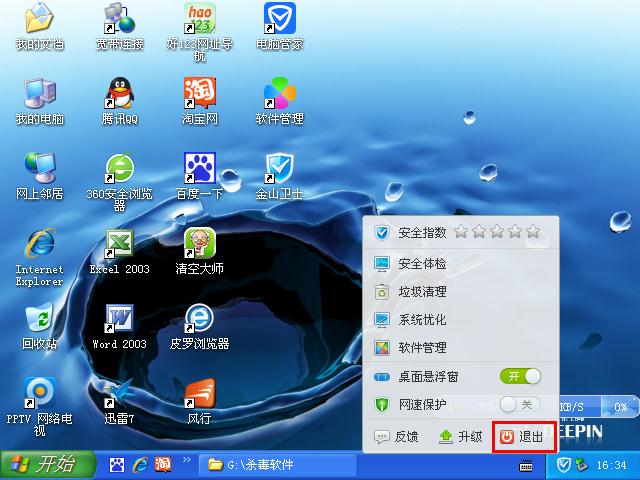Select 垃圾清理 in the popup menu
This screenshot has width=640, height=480.
tap(421, 292)
